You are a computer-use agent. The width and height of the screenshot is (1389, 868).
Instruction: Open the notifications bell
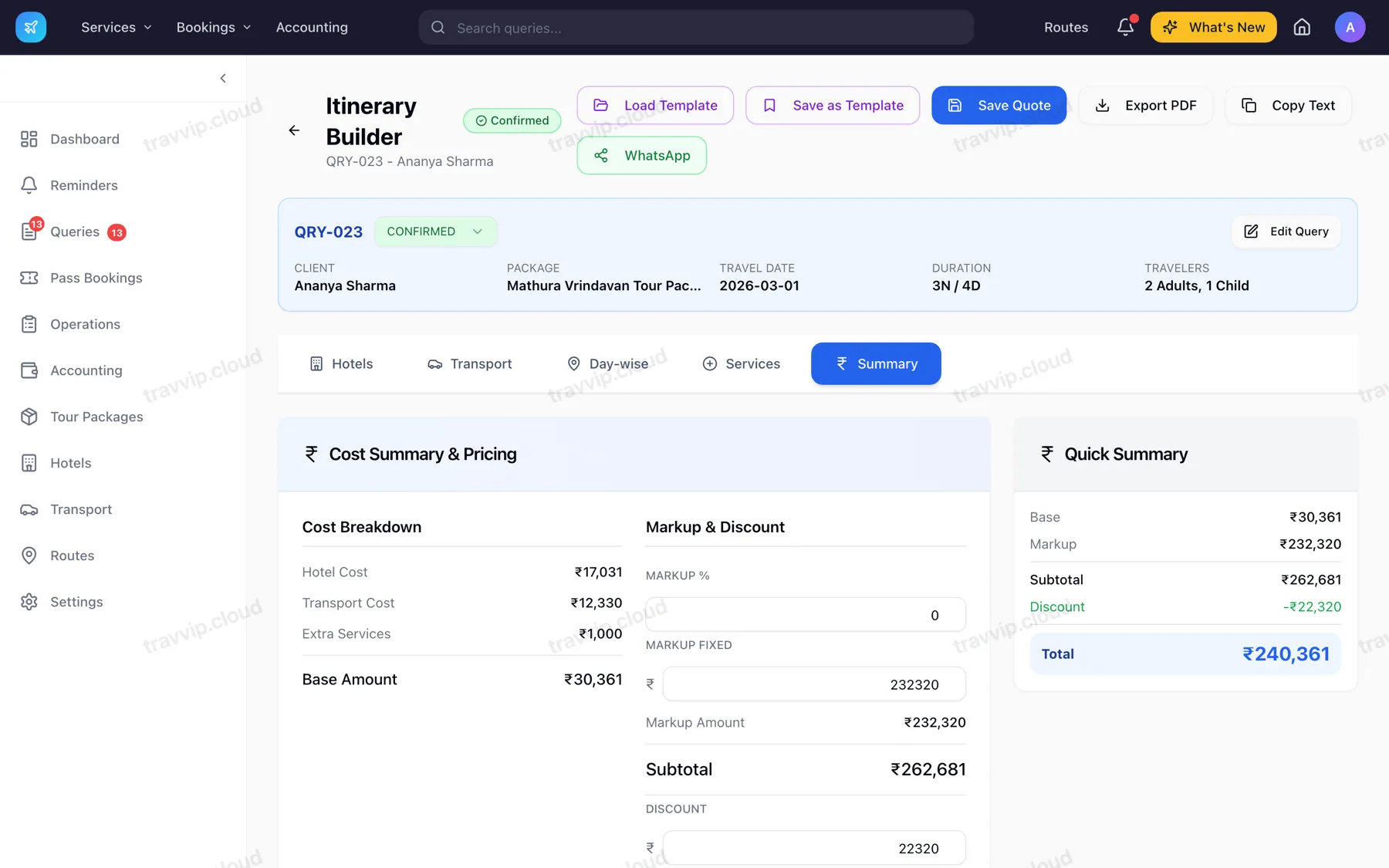1125,27
